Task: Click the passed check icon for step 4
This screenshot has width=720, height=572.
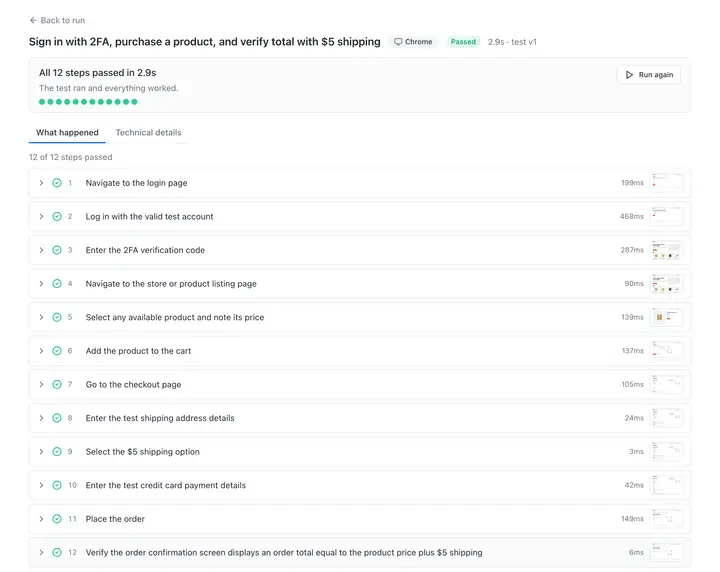Action: 57,284
